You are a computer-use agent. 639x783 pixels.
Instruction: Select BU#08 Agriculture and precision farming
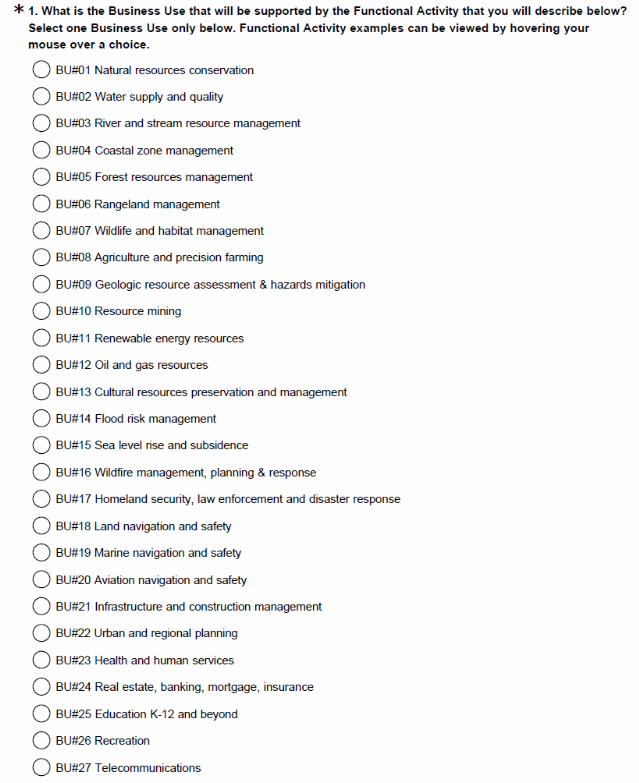42,258
